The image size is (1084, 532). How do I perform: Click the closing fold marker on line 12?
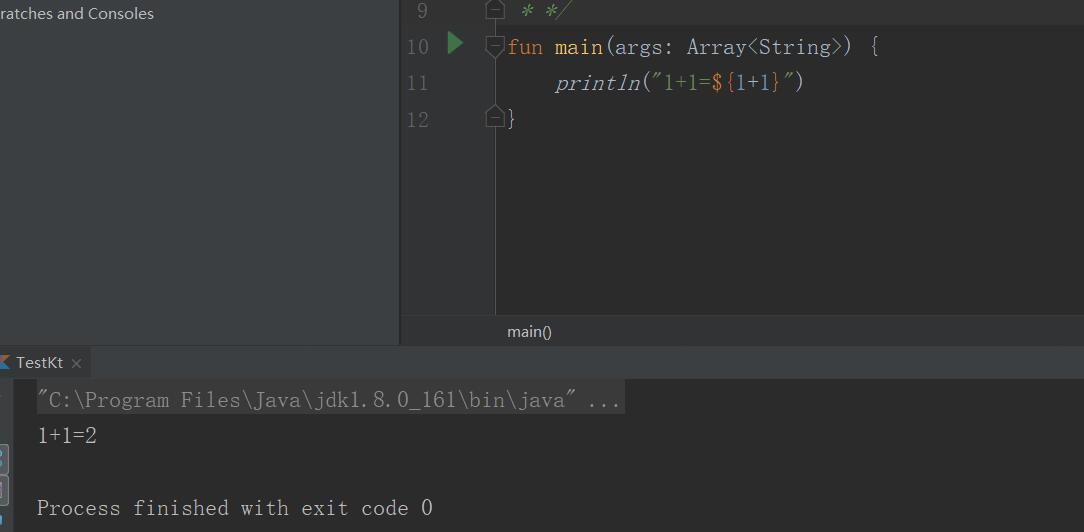pyautogui.click(x=494, y=118)
